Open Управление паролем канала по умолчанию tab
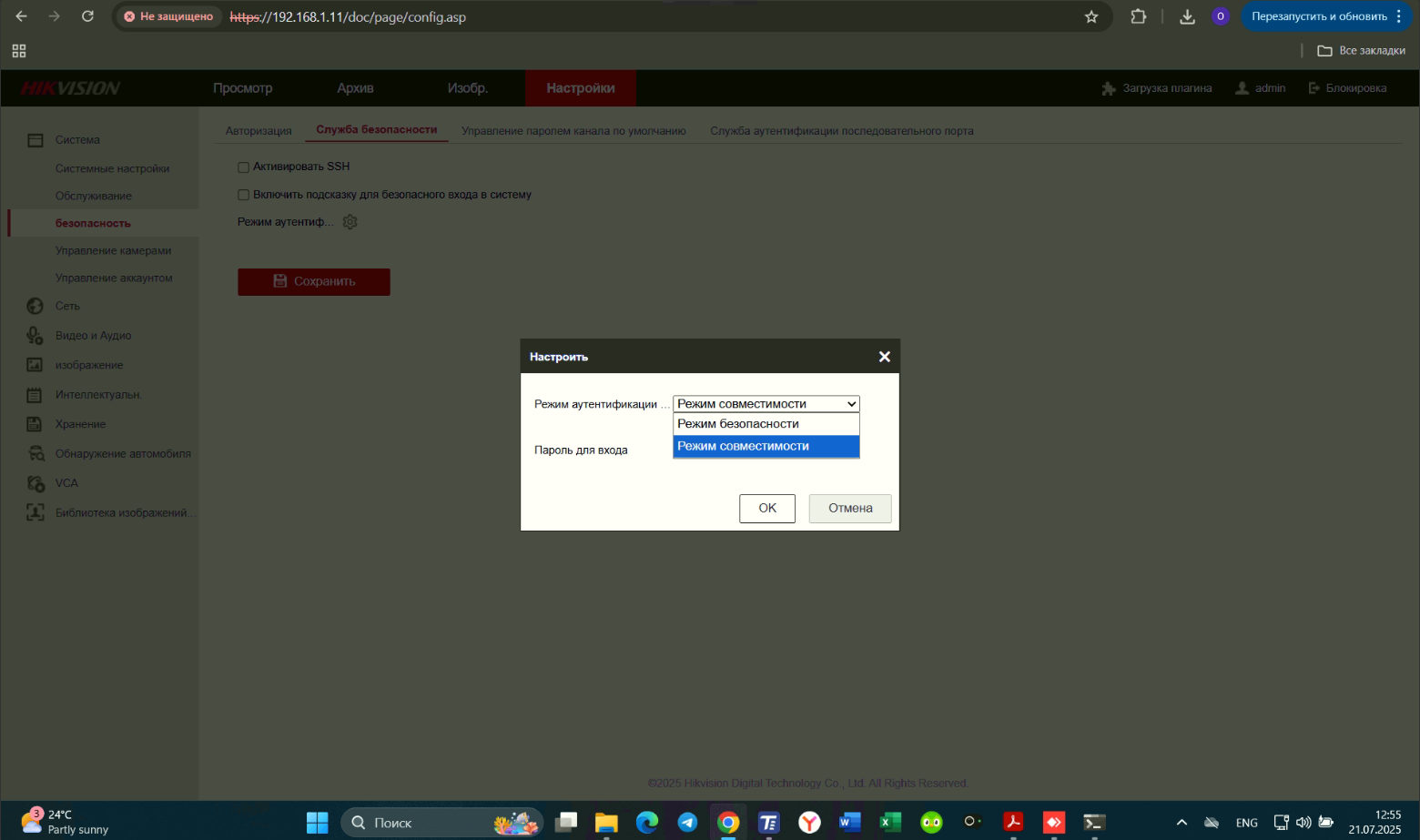Image resolution: width=1420 pixels, height=840 pixels. click(573, 131)
